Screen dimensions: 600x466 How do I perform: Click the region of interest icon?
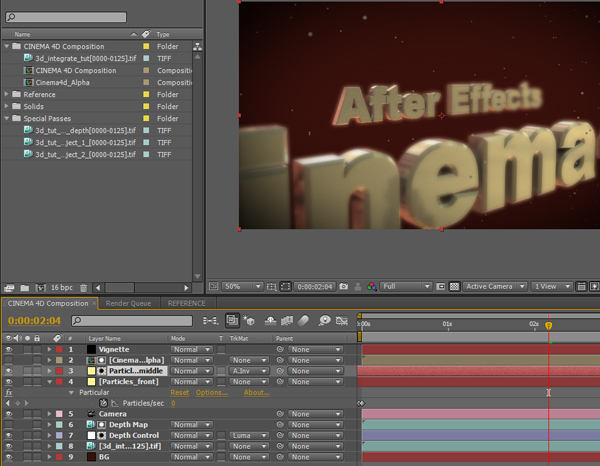coord(440,286)
